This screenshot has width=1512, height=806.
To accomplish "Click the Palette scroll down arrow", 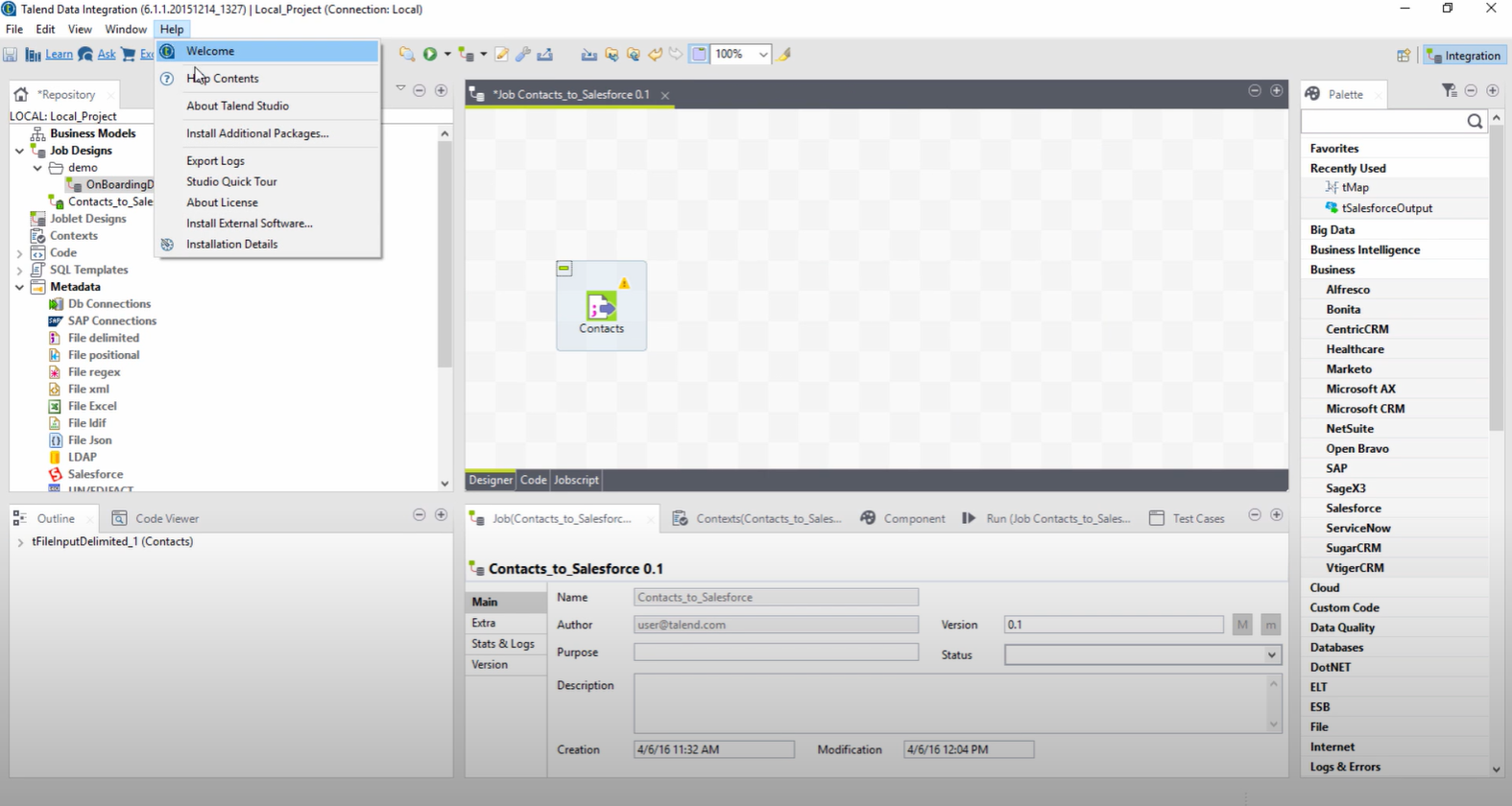I will [1496, 769].
